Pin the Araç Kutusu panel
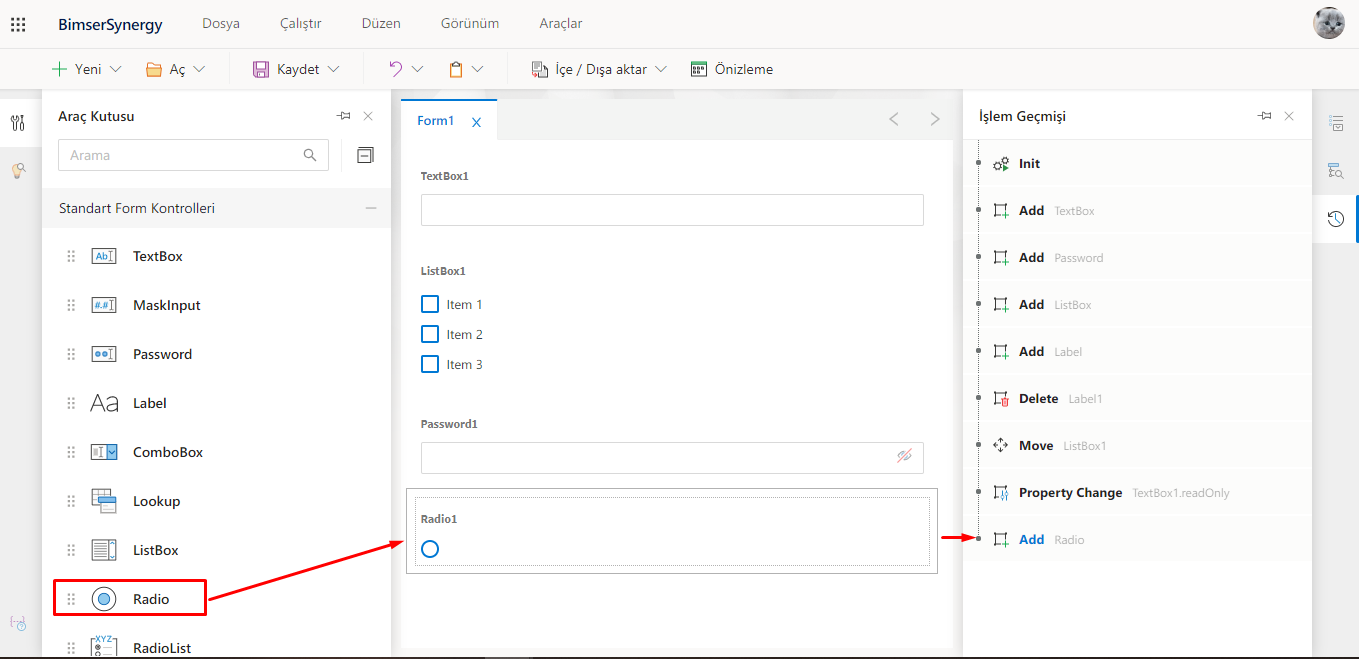Image resolution: width=1359 pixels, height=659 pixels. (343, 116)
